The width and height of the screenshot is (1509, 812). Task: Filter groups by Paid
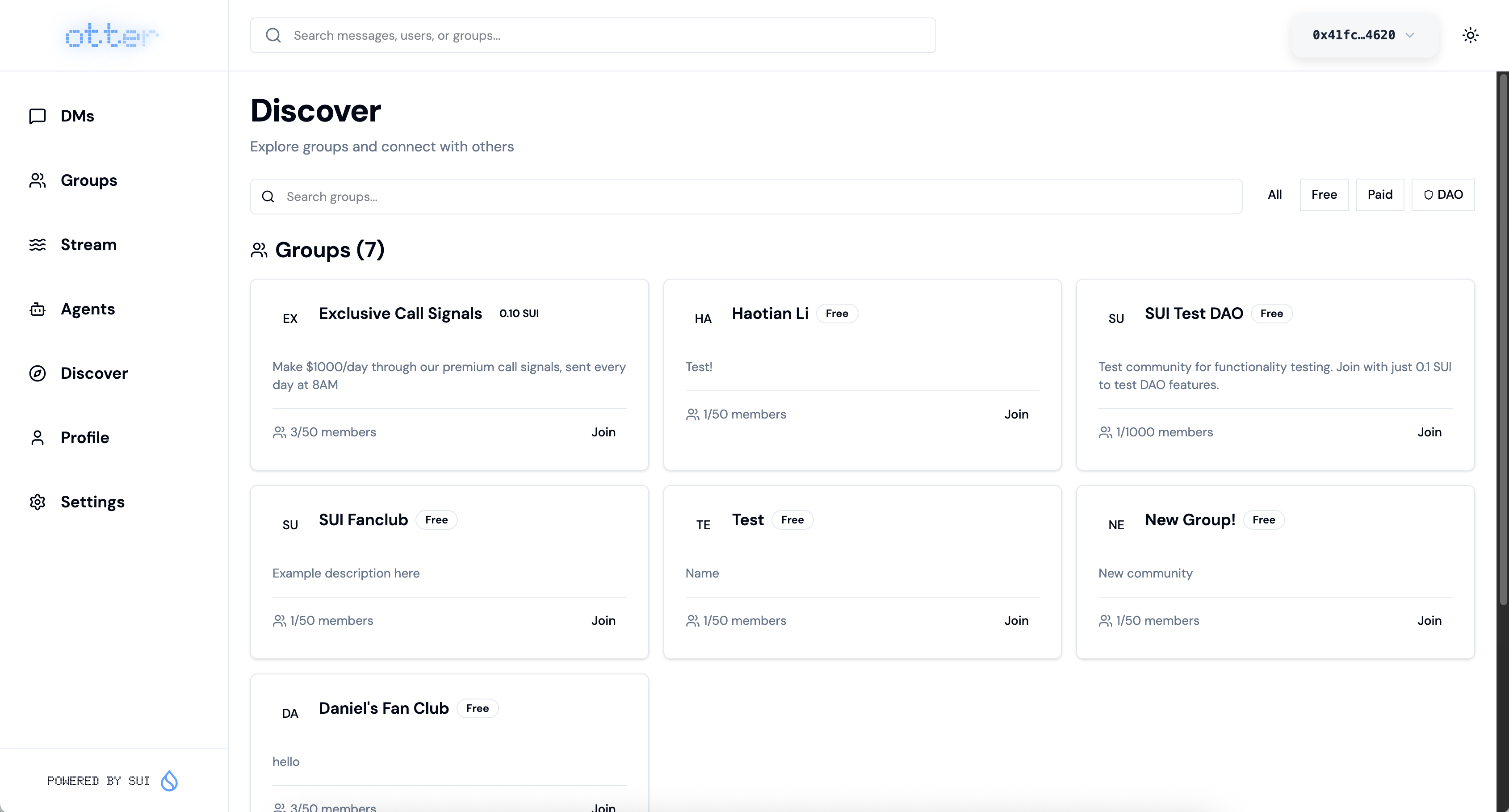point(1379,194)
